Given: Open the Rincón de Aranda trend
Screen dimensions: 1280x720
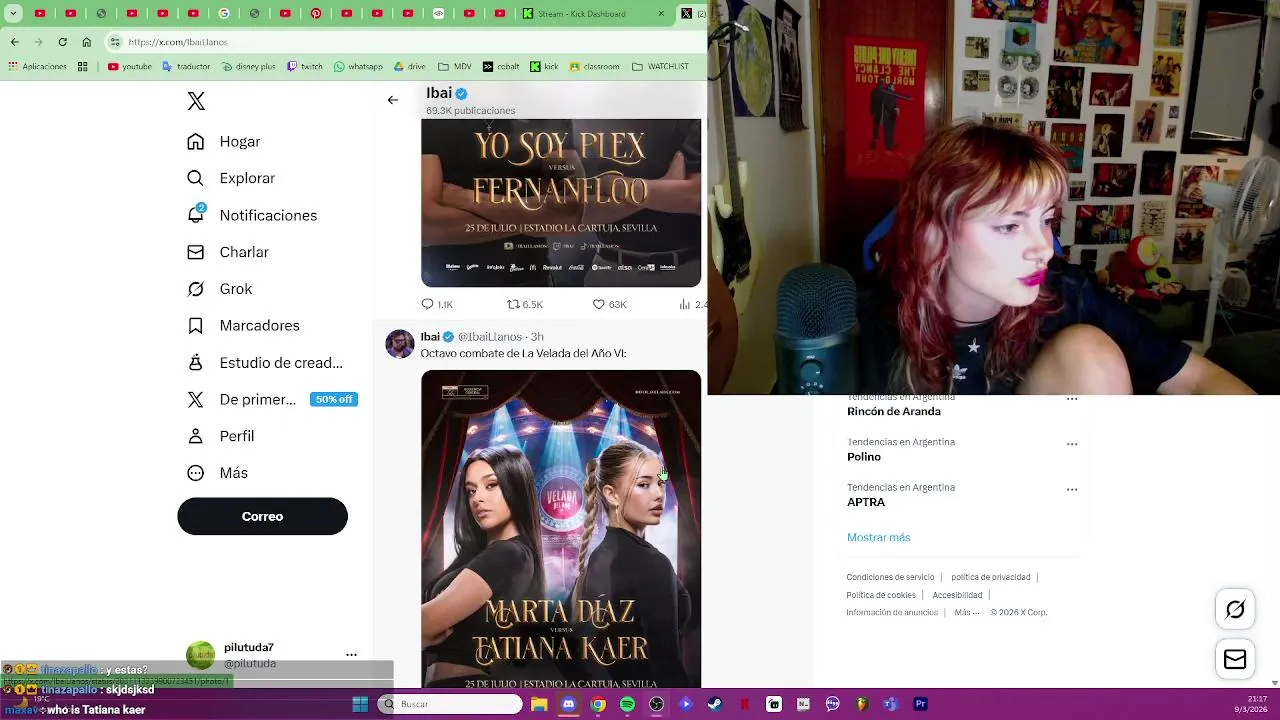Looking at the screenshot, I should pos(893,411).
